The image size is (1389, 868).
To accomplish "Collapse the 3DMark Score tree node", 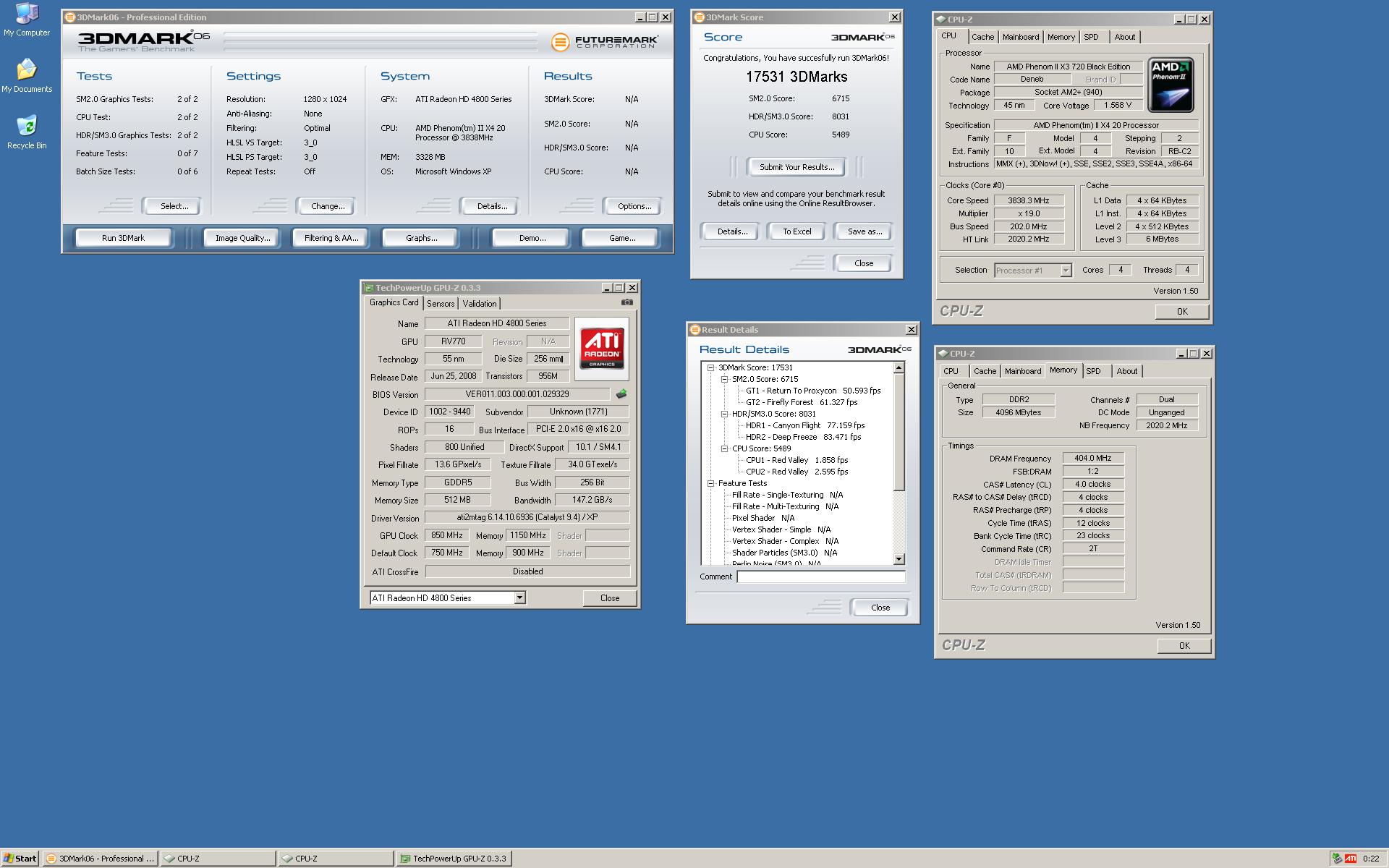I will coord(710,367).
